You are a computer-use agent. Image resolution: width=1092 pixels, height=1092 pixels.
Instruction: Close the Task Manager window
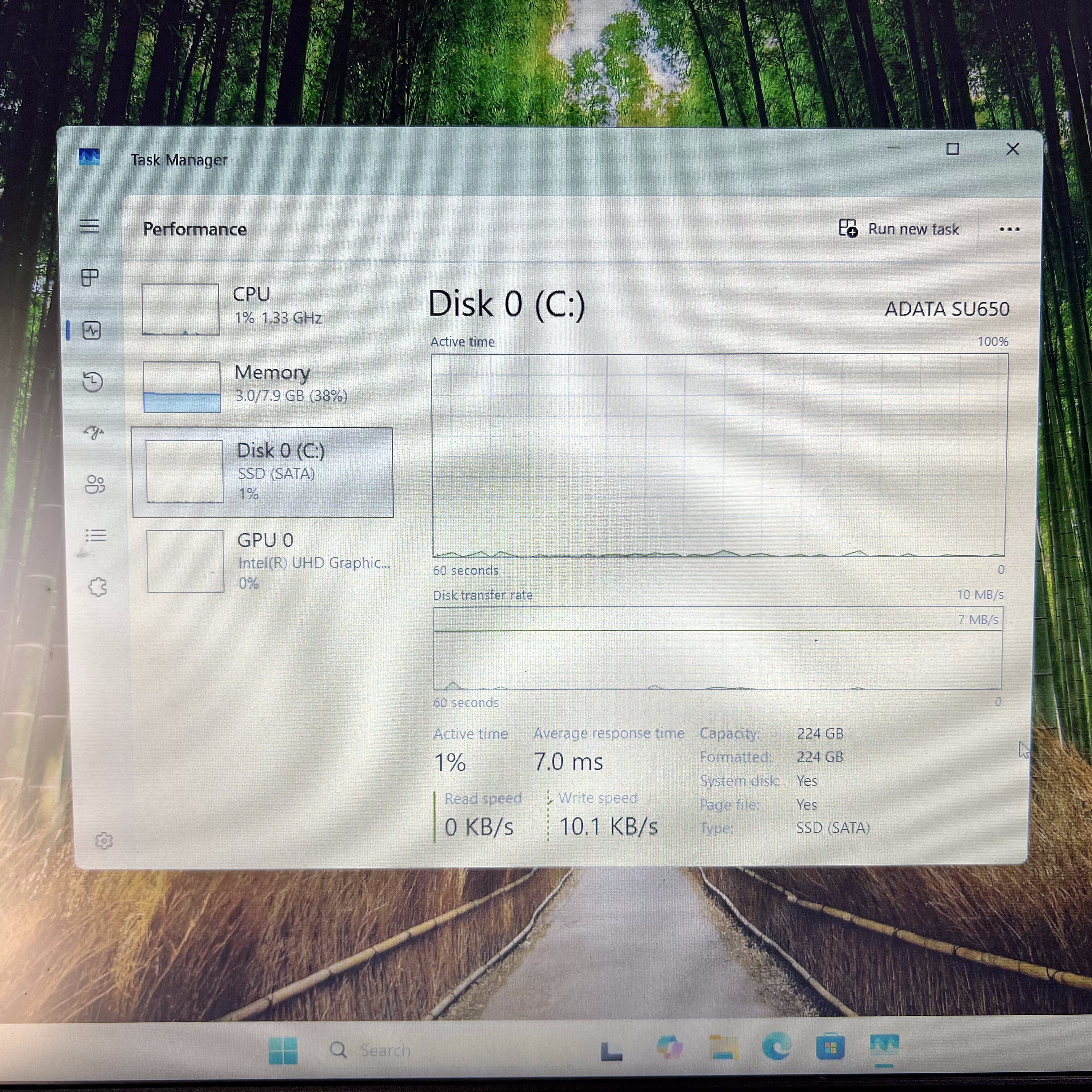(1012, 149)
